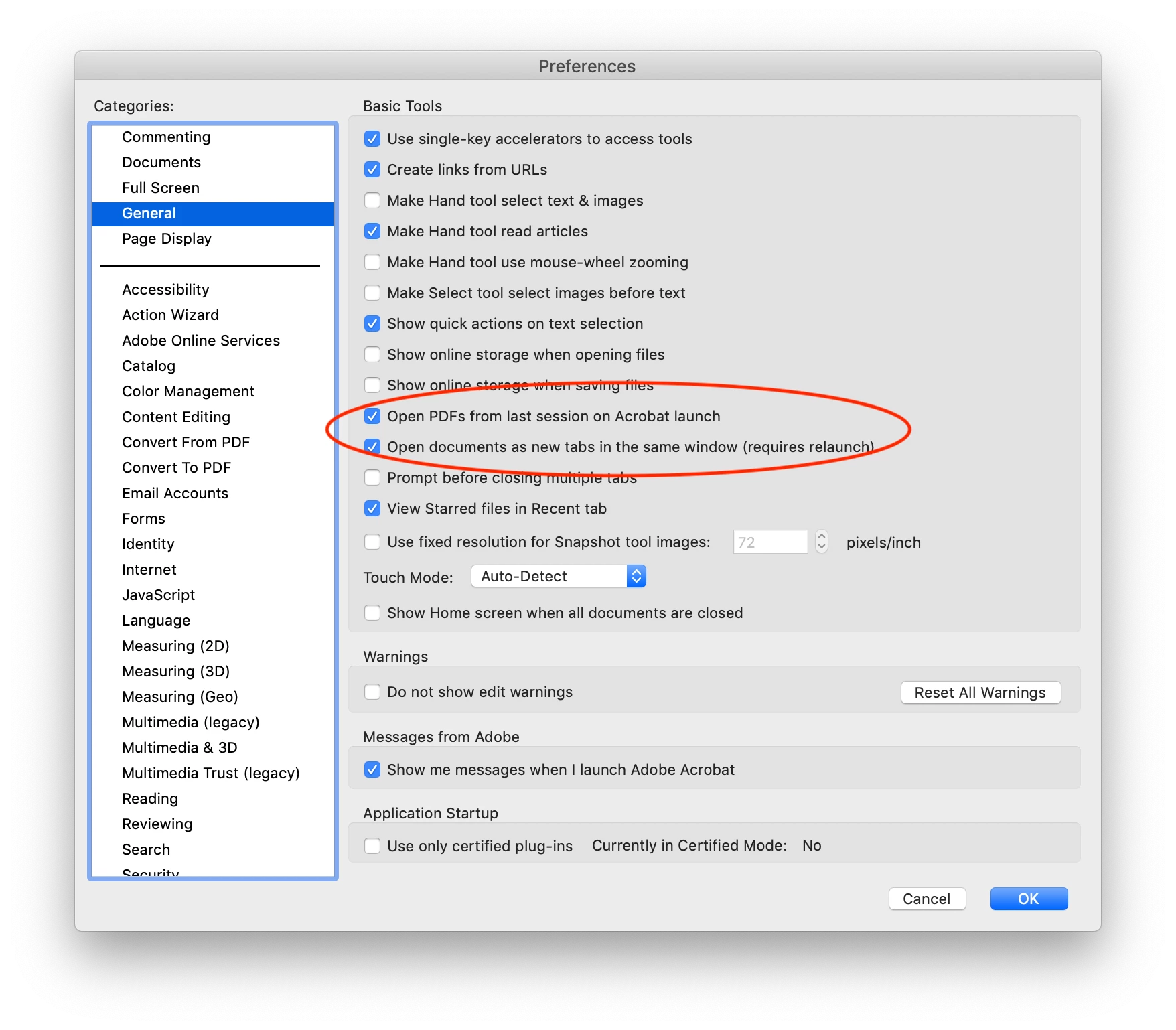
Task: Enable Show online storage when saving files
Action: (x=372, y=385)
